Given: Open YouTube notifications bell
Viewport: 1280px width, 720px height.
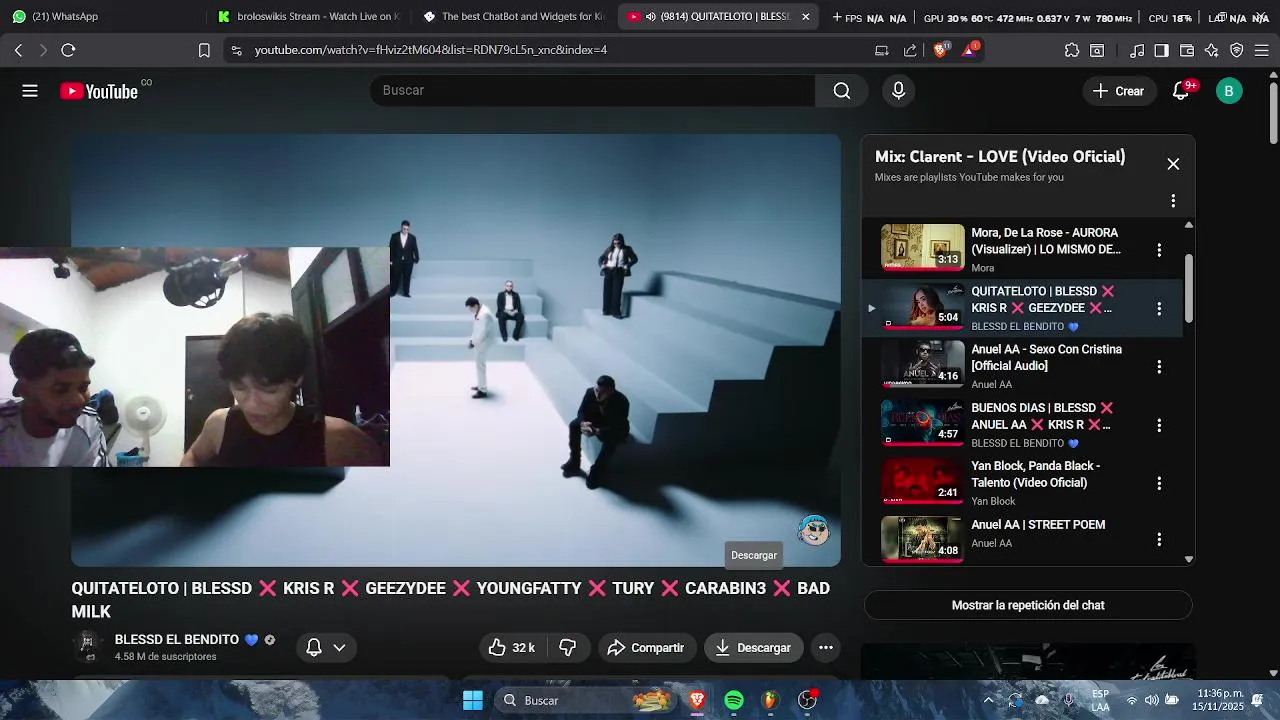Looking at the screenshot, I should (1181, 91).
